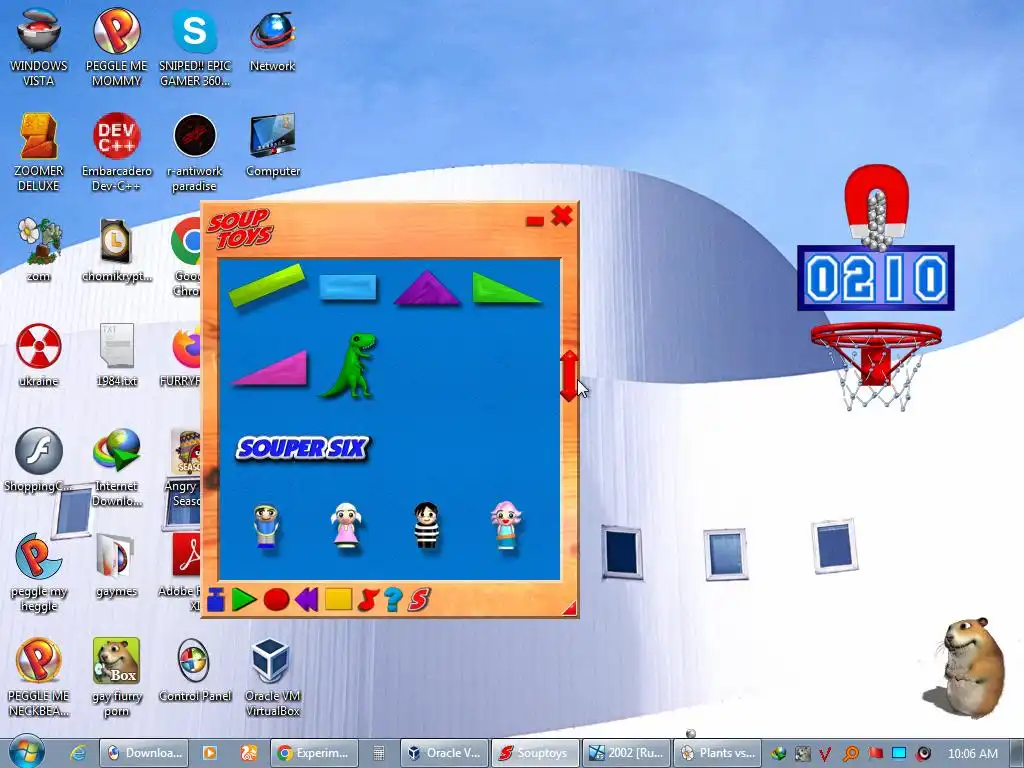The image size is (1024, 768).
Task: Select the r-antiwork paradise icon
Action: [195, 152]
